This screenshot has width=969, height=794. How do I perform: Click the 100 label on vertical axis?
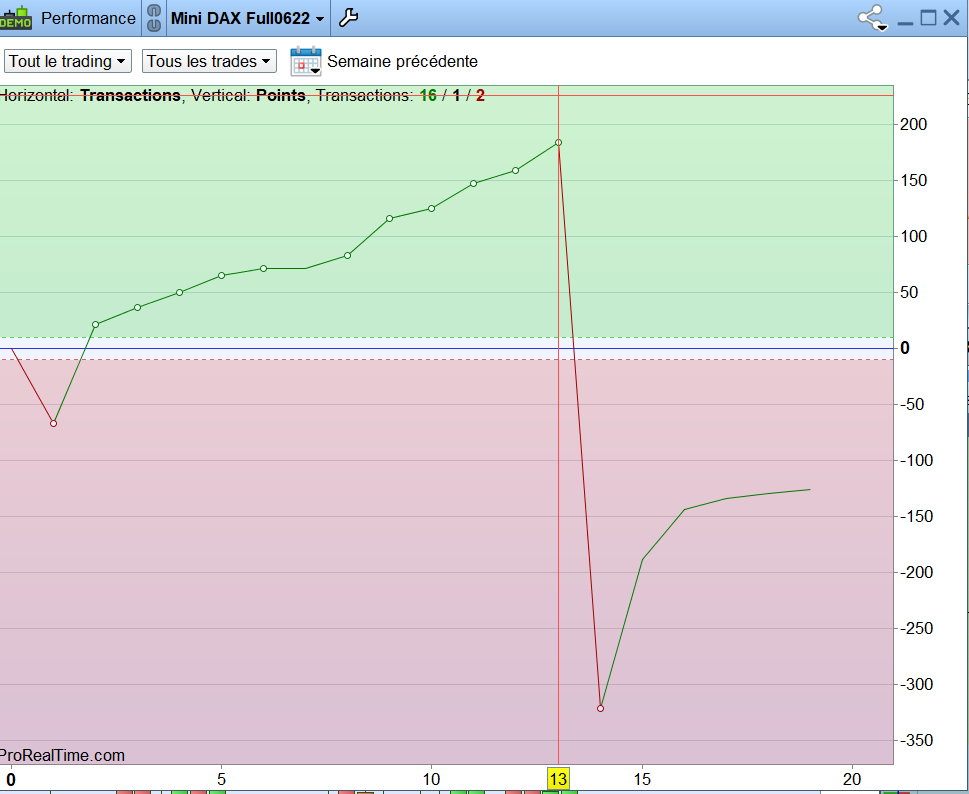[x=913, y=236]
